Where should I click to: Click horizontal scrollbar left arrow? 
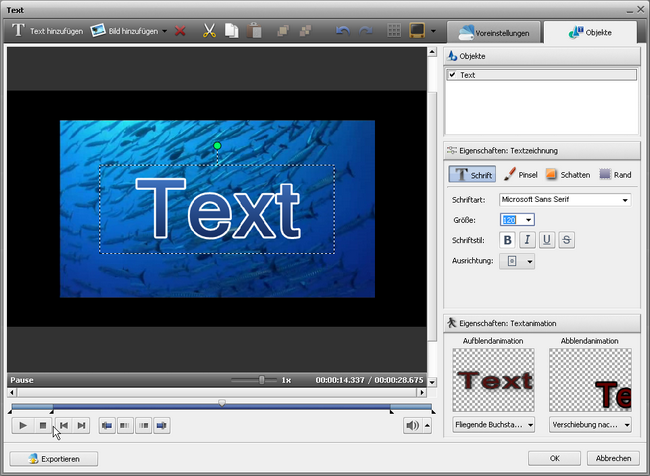click(12, 392)
